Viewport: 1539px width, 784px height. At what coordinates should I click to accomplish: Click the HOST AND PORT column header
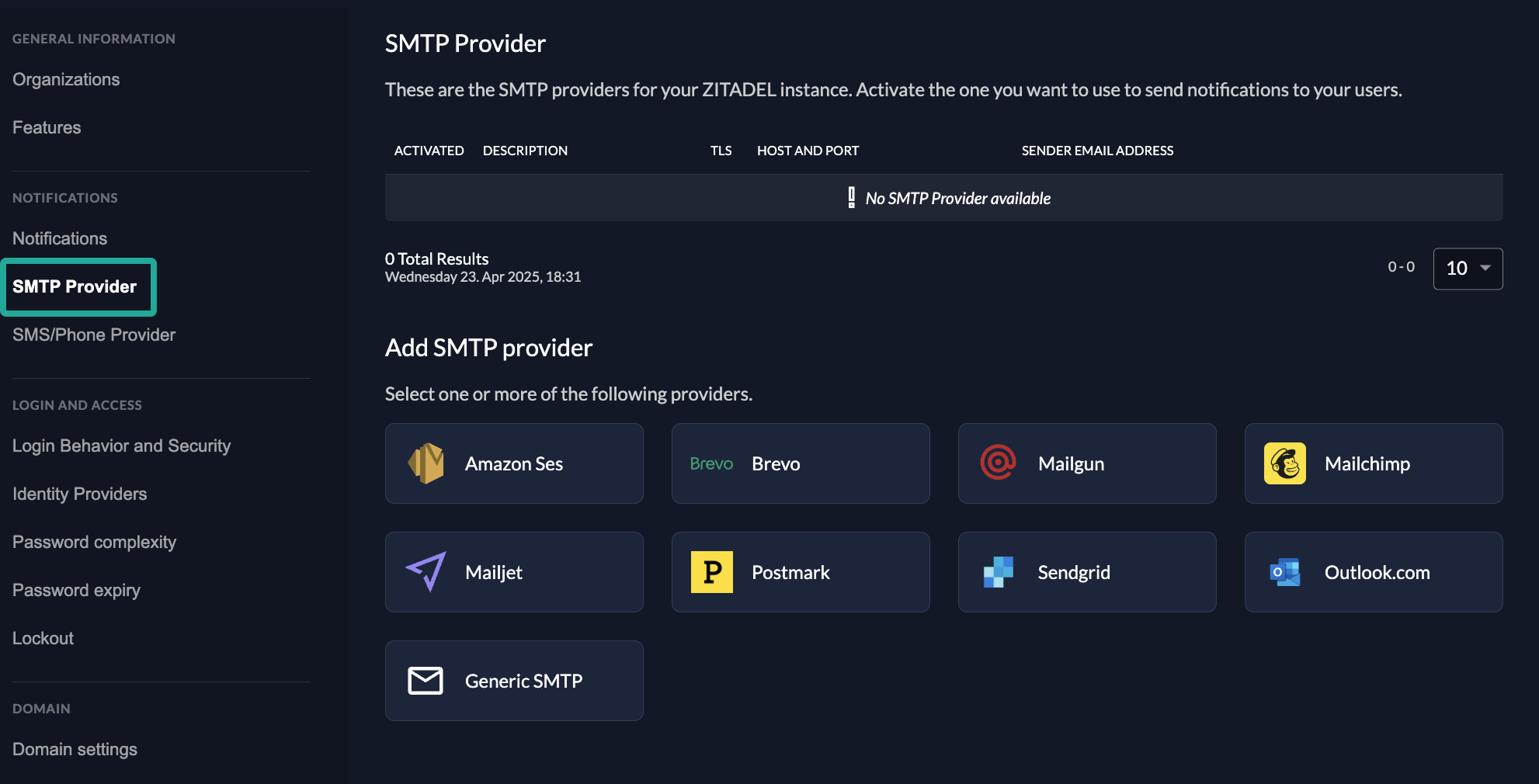pyautogui.click(x=808, y=151)
